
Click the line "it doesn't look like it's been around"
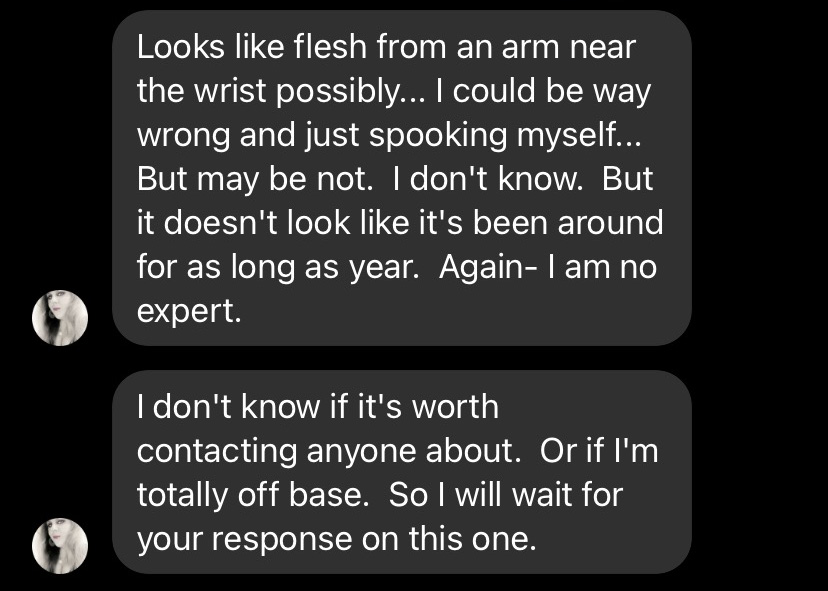(399, 222)
